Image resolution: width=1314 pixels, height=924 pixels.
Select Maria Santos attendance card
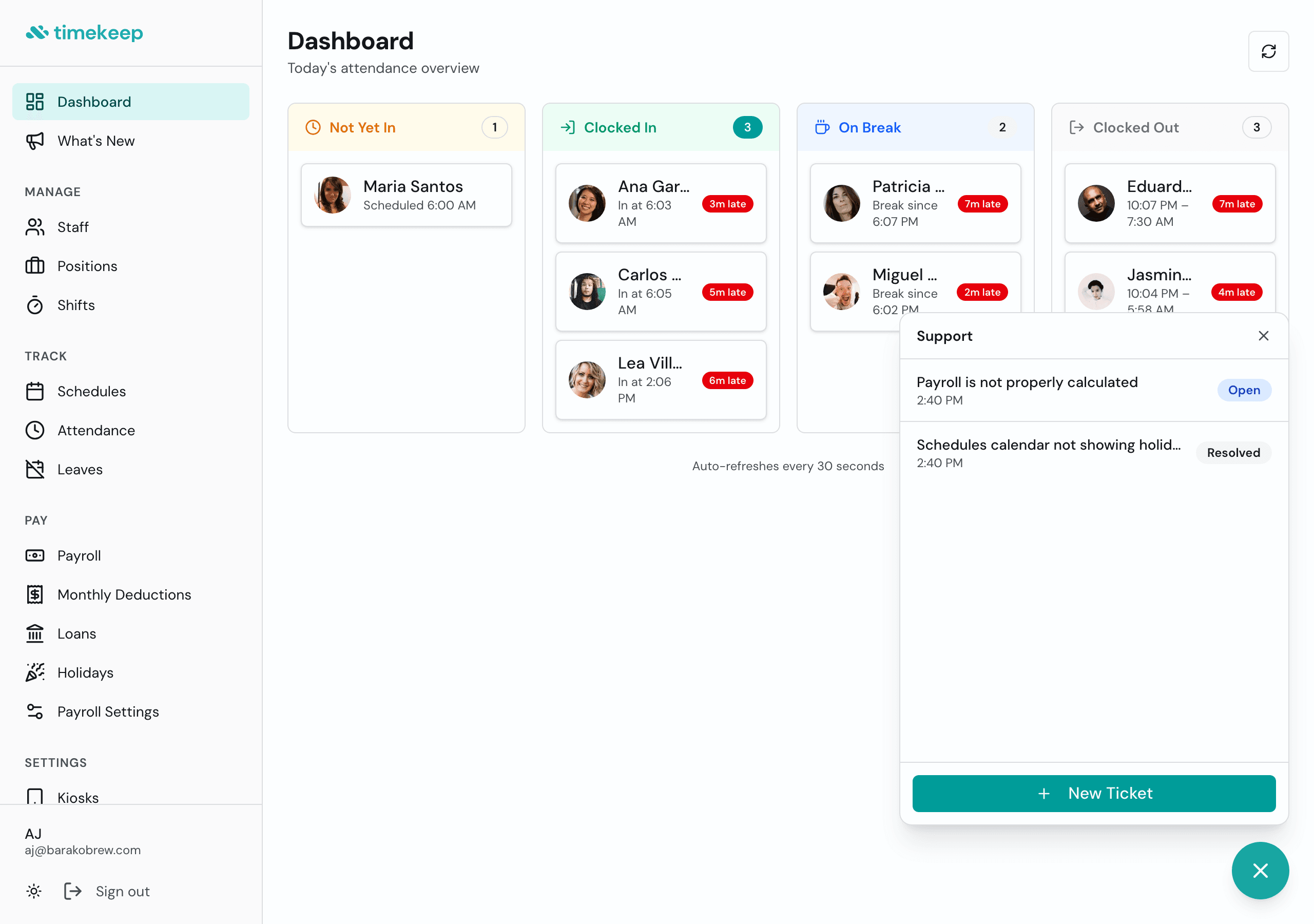(406, 195)
